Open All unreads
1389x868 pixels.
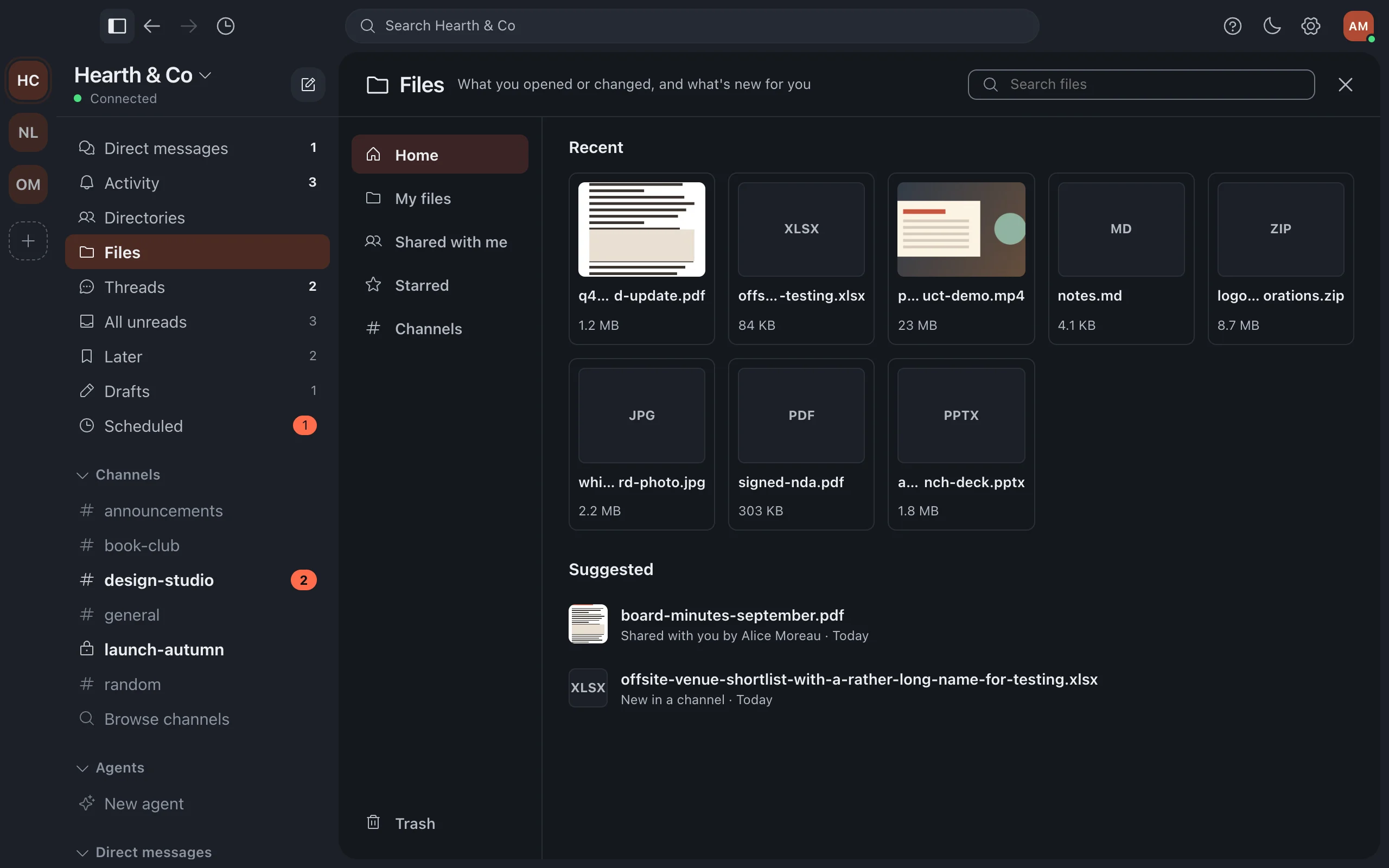coord(197,322)
